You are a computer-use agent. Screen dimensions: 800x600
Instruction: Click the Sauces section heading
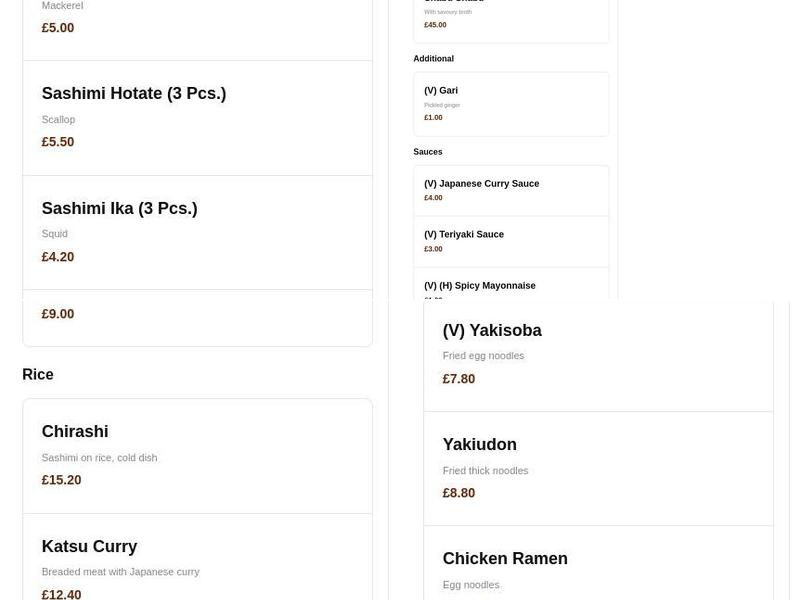pos(428,152)
